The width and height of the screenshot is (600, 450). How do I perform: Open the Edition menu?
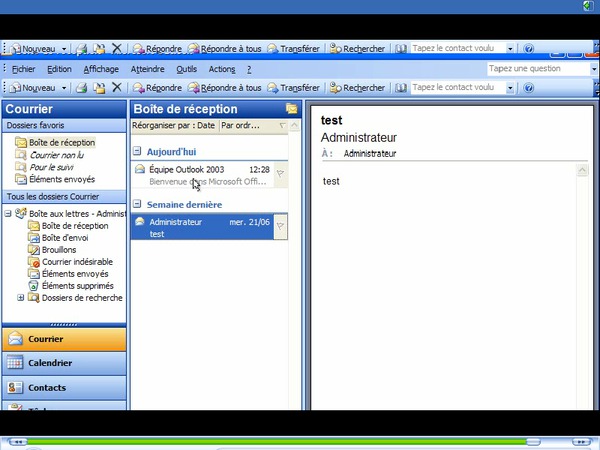(59, 69)
